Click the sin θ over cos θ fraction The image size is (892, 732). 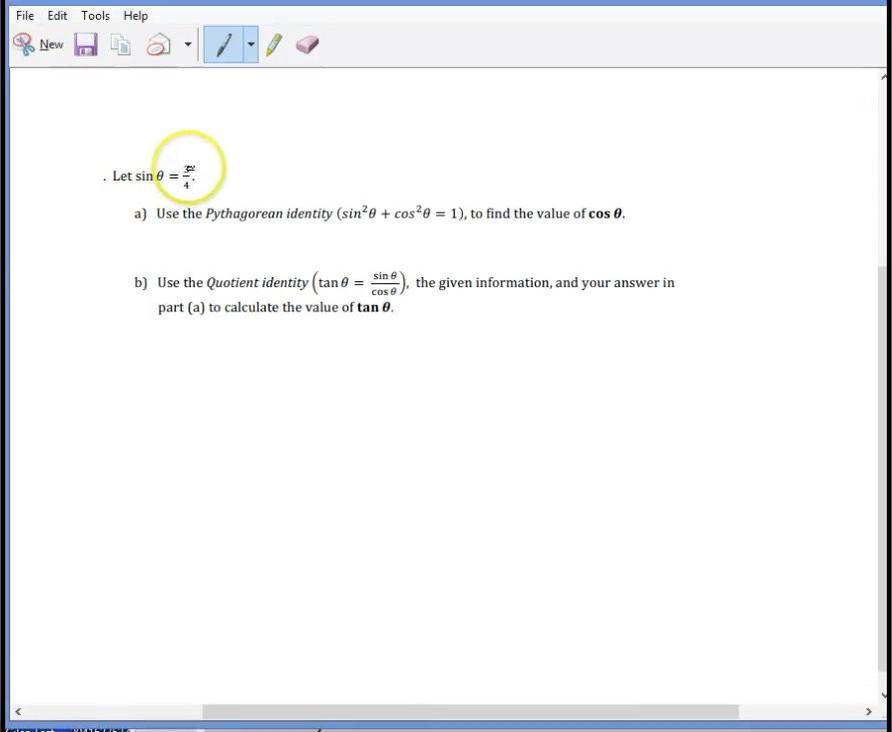[x=385, y=283]
